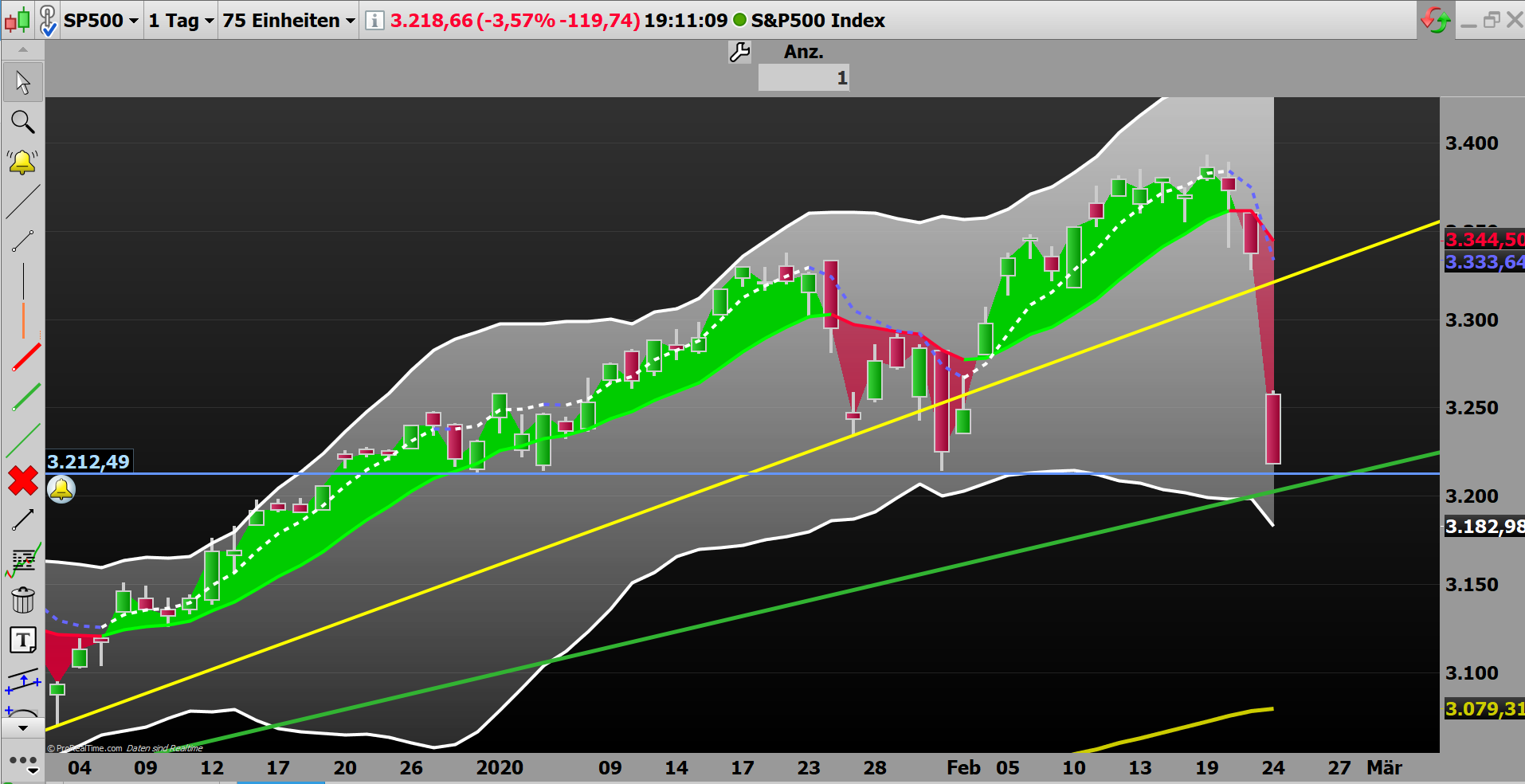Select the trendline drawing tool
Viewport: 1525px width, 784px height.
click(23, 202)
